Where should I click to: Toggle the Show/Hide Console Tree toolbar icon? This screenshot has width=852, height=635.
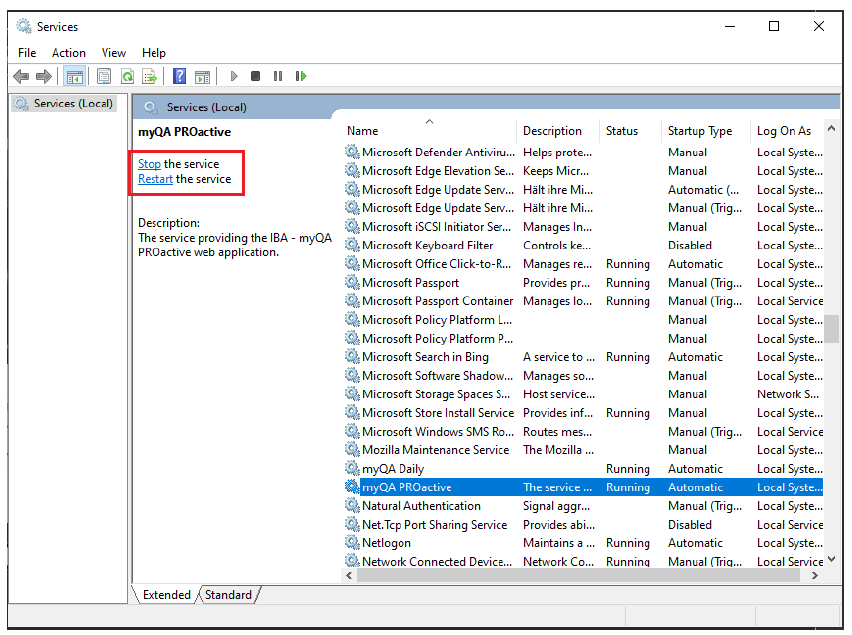click(74, 76)
